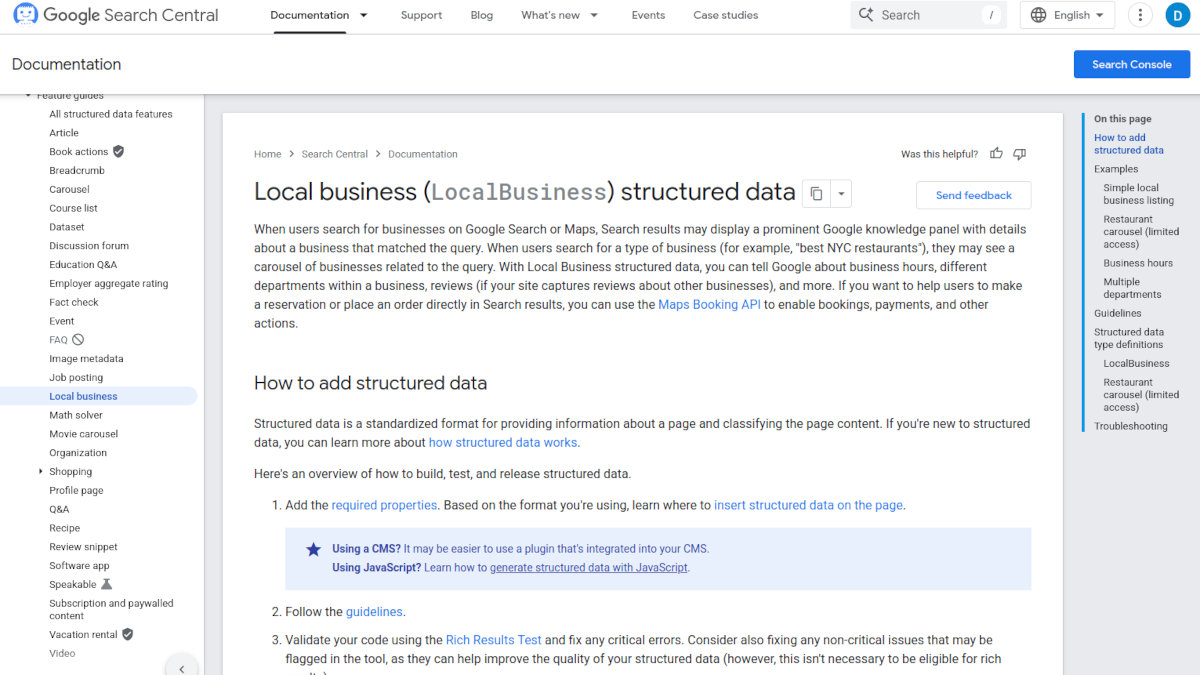Open the dropdown arrow beside the copy icon
The width and height of the screenshot is (1200, 675).
841,193
